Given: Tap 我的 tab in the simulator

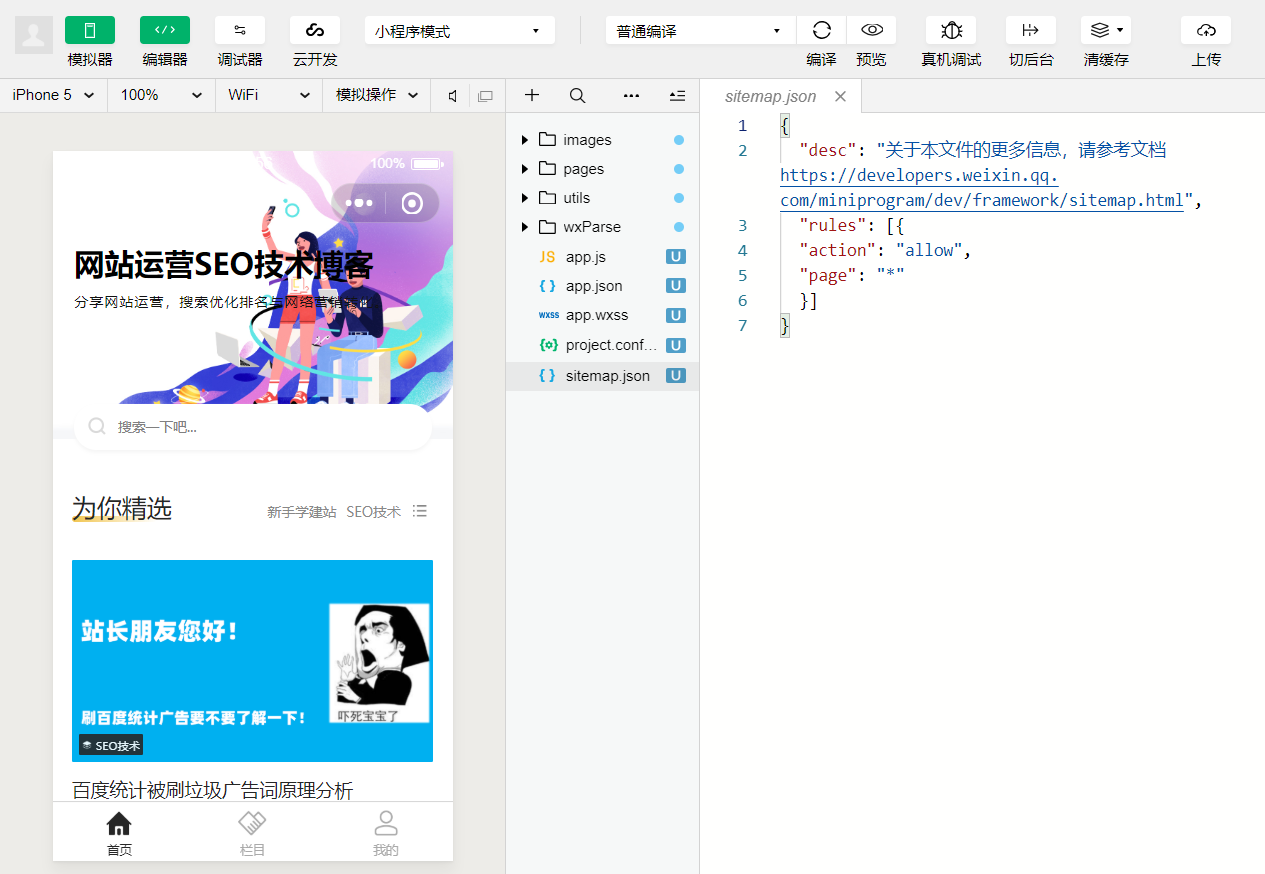Looking at the screenshot, I should [x=386, y=831].
